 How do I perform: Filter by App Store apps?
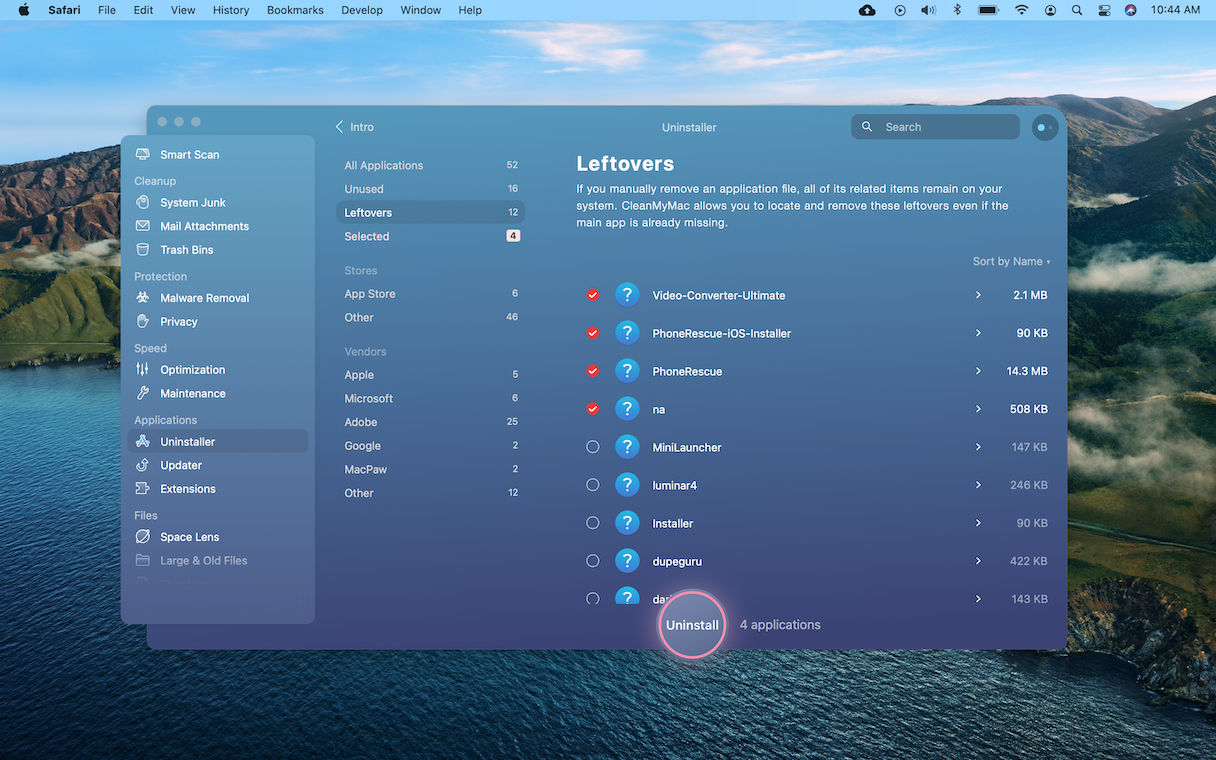[x=431, y=294]
